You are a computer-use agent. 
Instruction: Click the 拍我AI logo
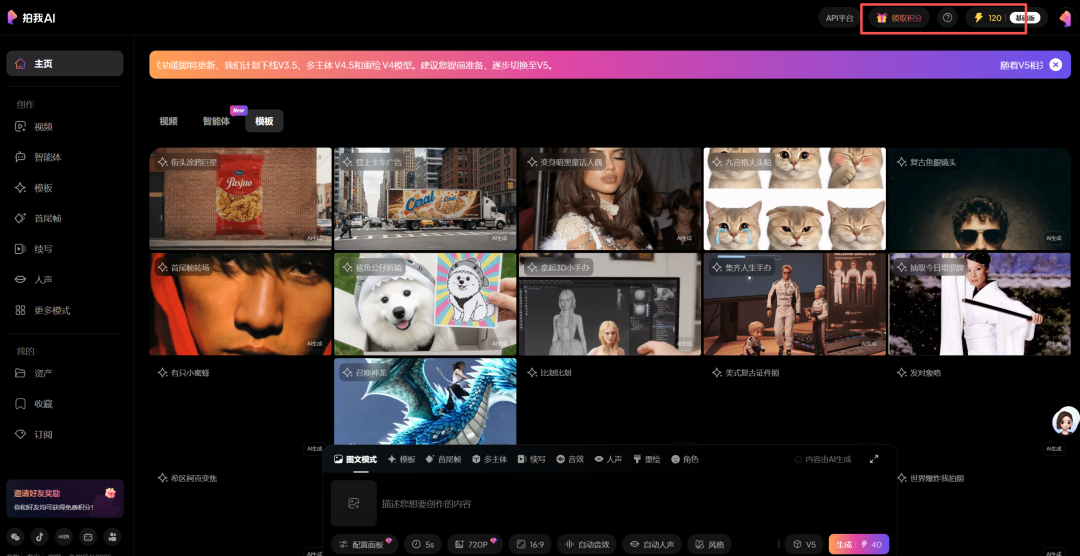[x=31, y=18]
